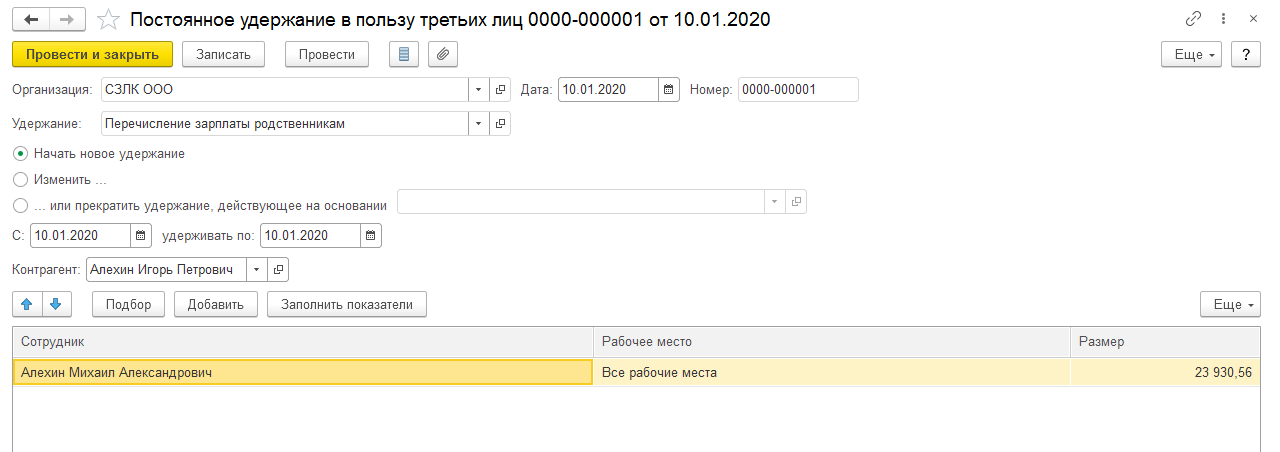Screen dimensions: 1280x452
Task: Open the table's 'Еще' menu
Action: point(1229,305)
